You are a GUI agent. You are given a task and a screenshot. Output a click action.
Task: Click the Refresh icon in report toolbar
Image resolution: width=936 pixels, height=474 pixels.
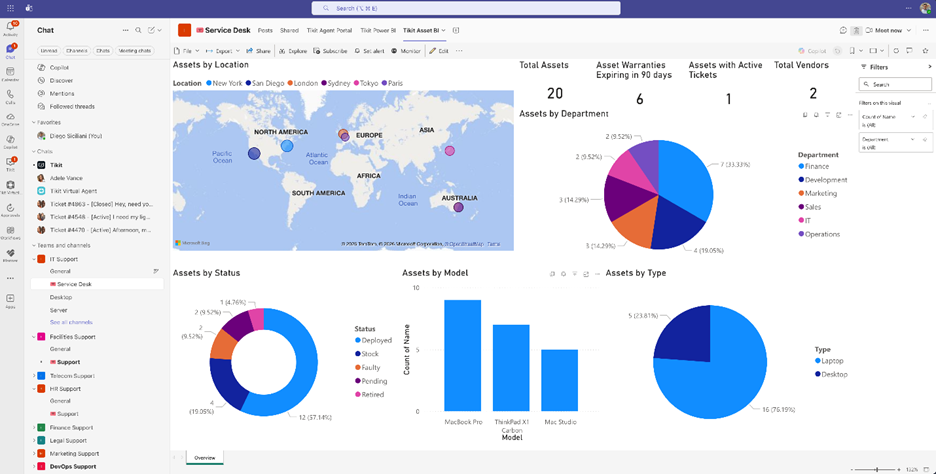[896, 50]
